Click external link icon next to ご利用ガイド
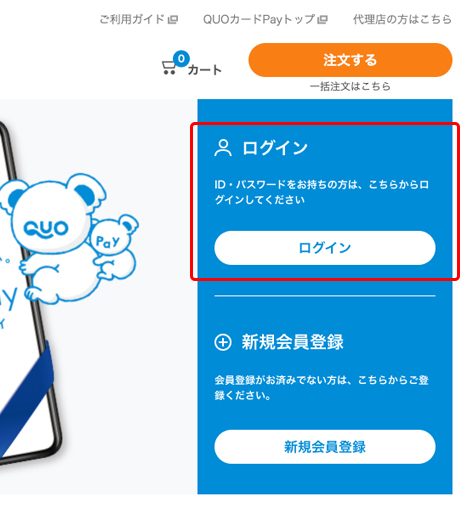 (173, 20)
